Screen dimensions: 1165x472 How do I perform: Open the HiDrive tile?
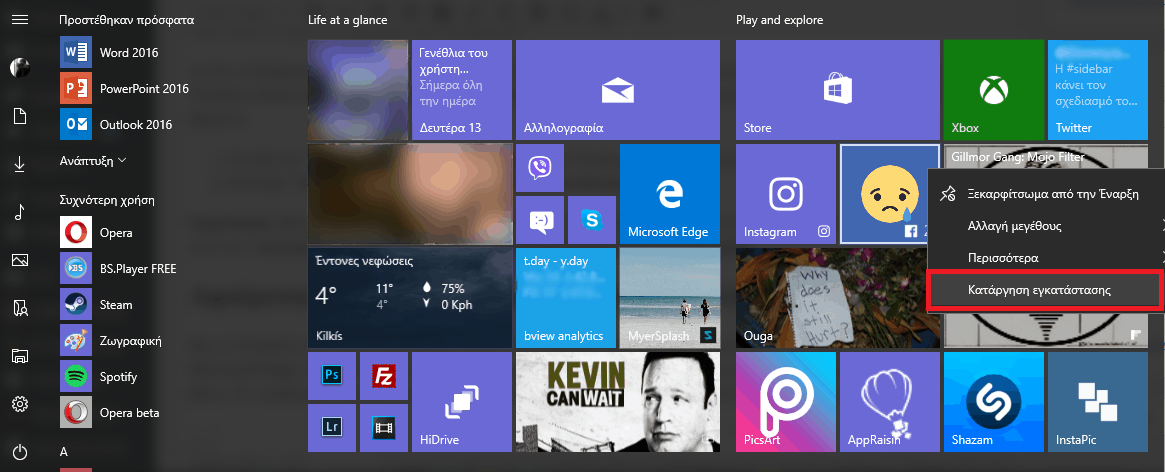click(461, 402)
